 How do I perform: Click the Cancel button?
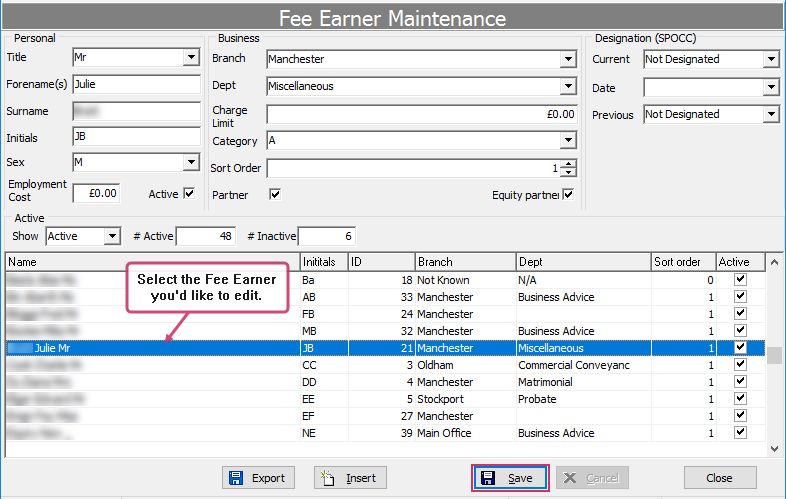pyautogui.click(x=592, y=478)
